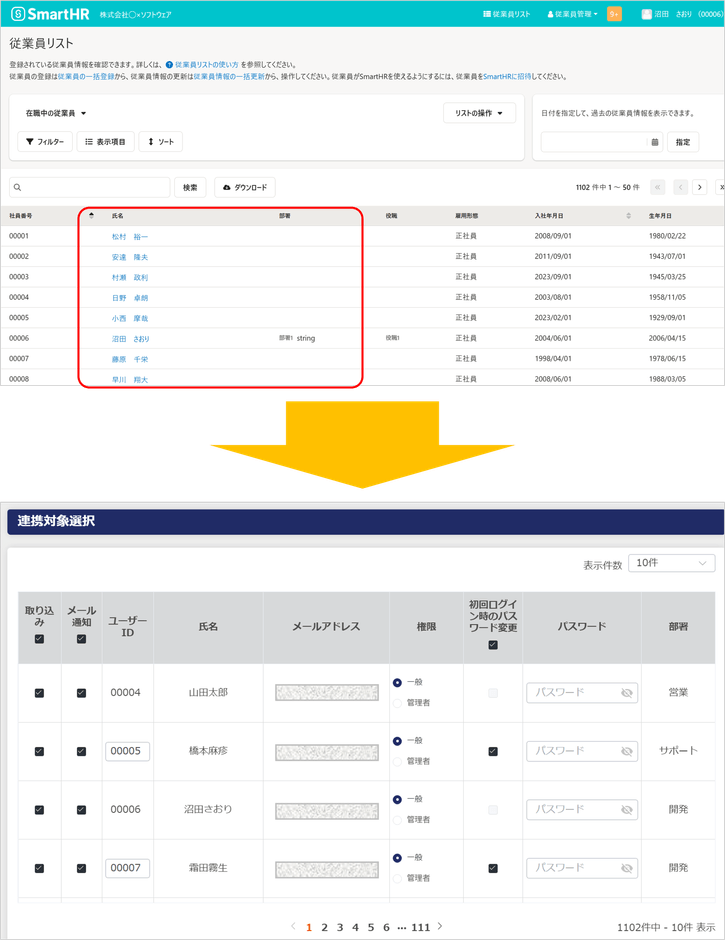The image size is (725, 940).
Task: Click the previous-page chevron in the lower pagination
Action: (293, 926)
